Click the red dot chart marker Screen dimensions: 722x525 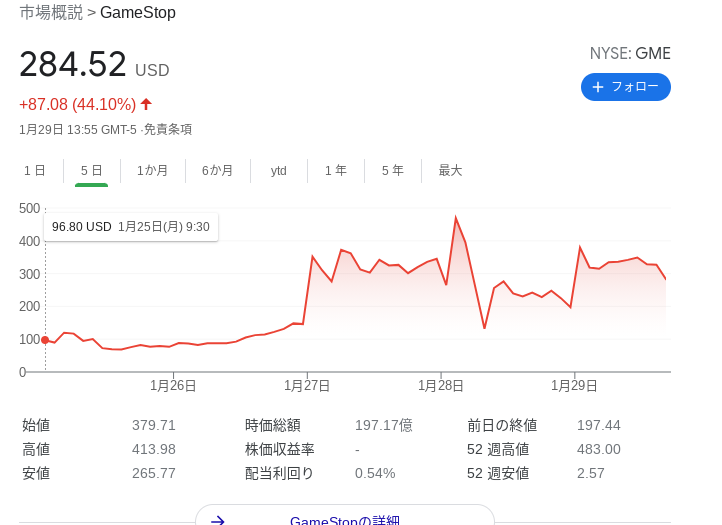tap(45, 340)
